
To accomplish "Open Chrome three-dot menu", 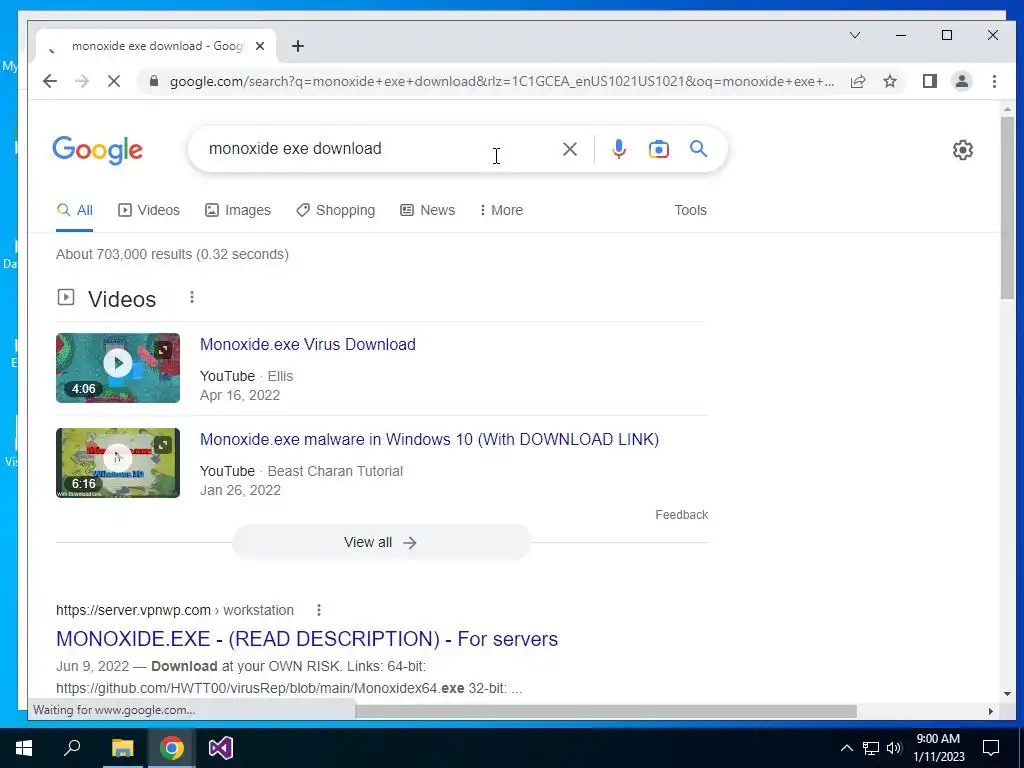I will click(994, 81).
